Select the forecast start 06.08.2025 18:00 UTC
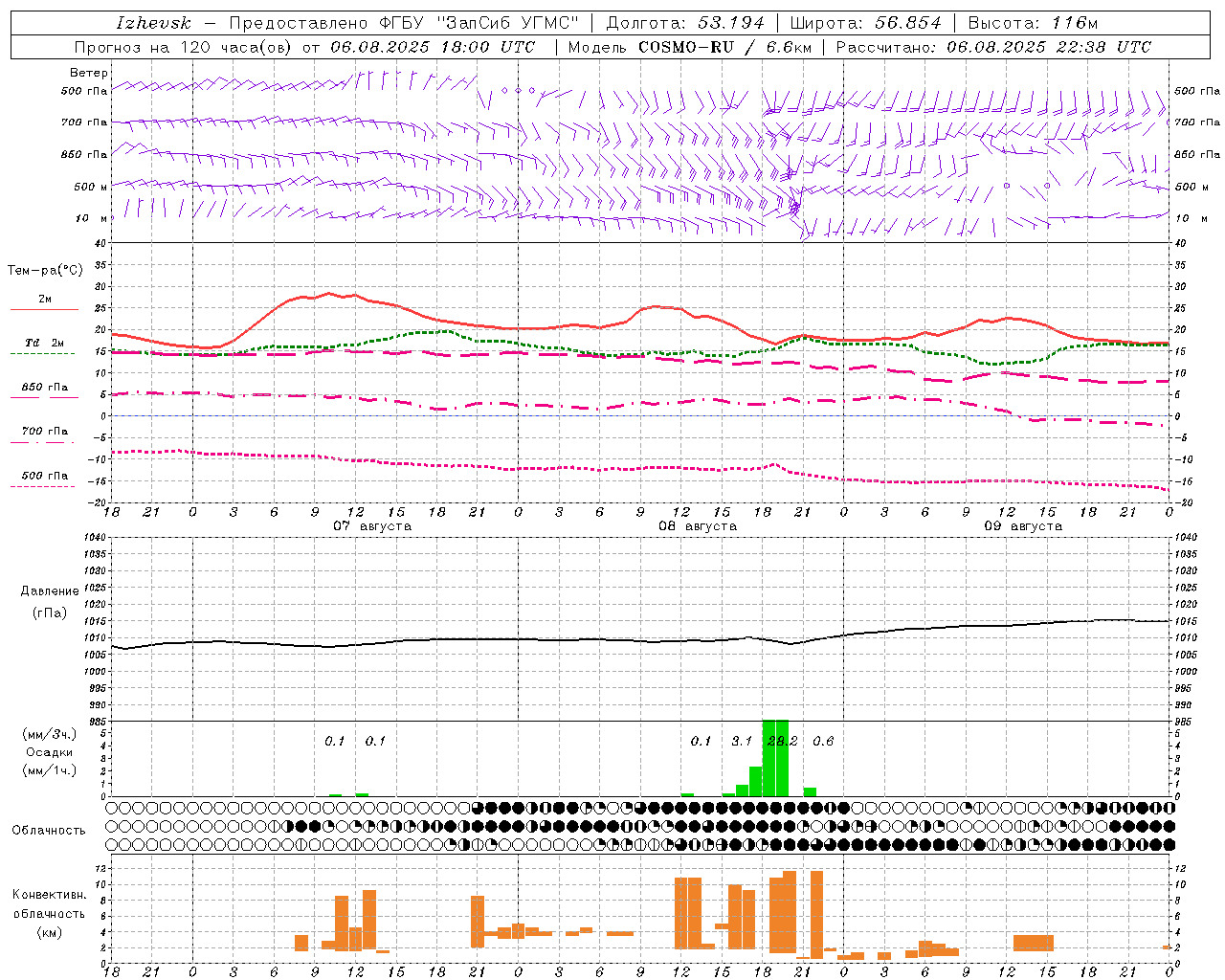This screenshot has width=1225, height=980. [x=433, y=47]
